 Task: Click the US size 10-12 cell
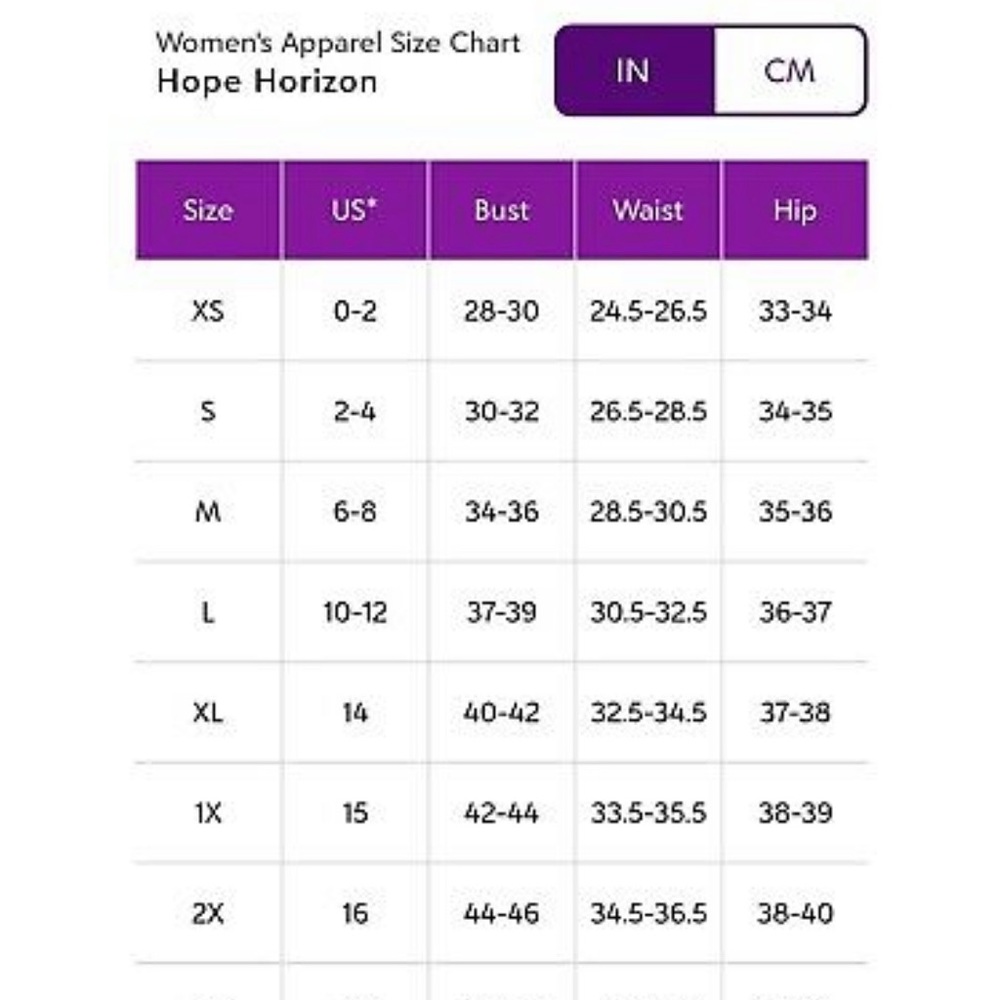pos(355,612)
